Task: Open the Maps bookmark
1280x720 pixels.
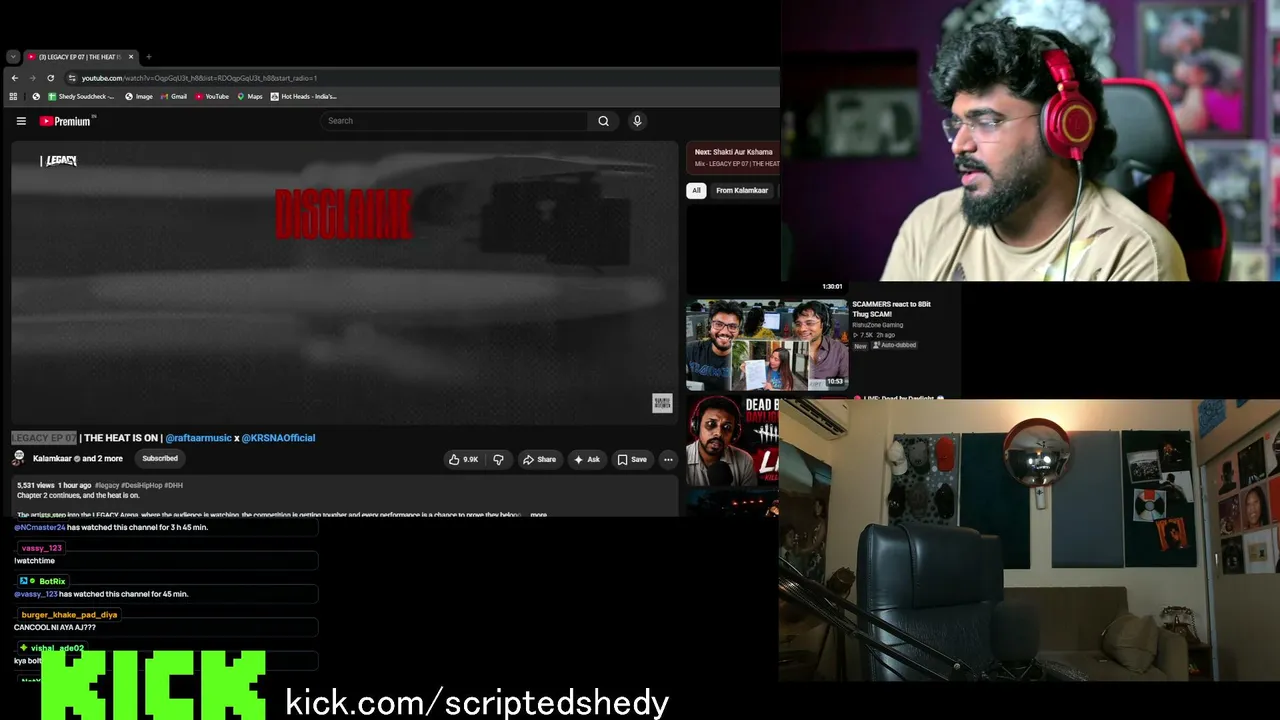Action: pos(250,97)
